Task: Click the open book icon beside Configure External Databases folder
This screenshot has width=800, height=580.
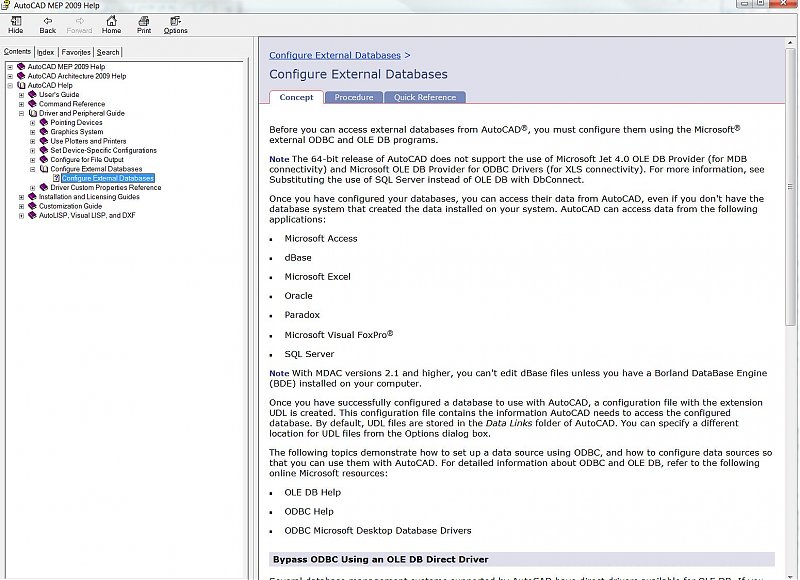Action: (44, 169)
